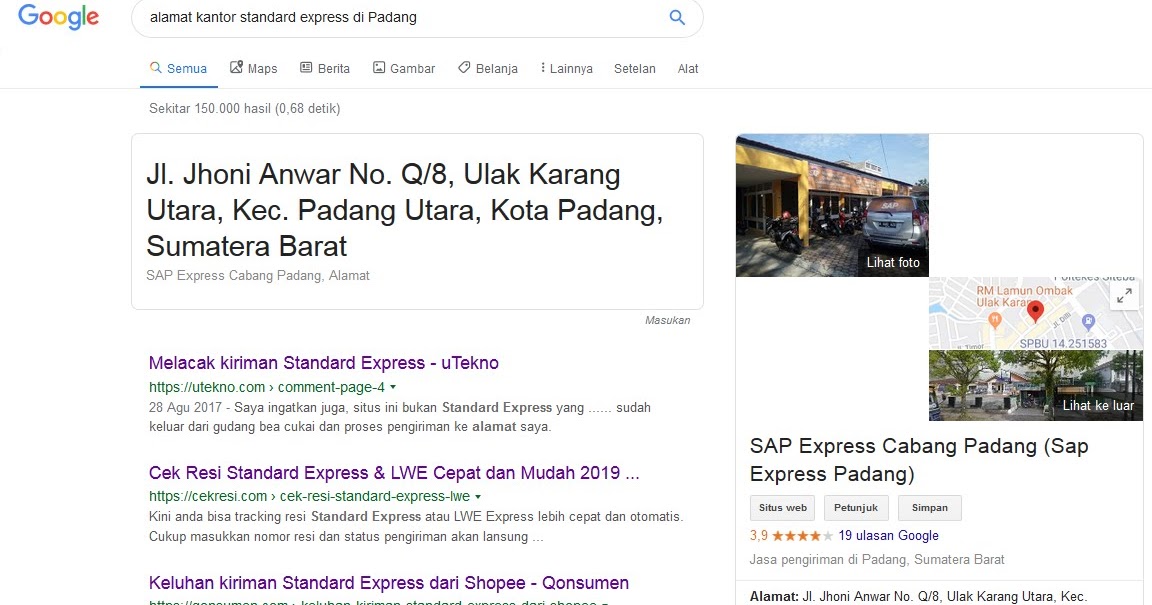
Task: Click the featured address Jl. Jhoni Anwar
Action: [404, 210]
